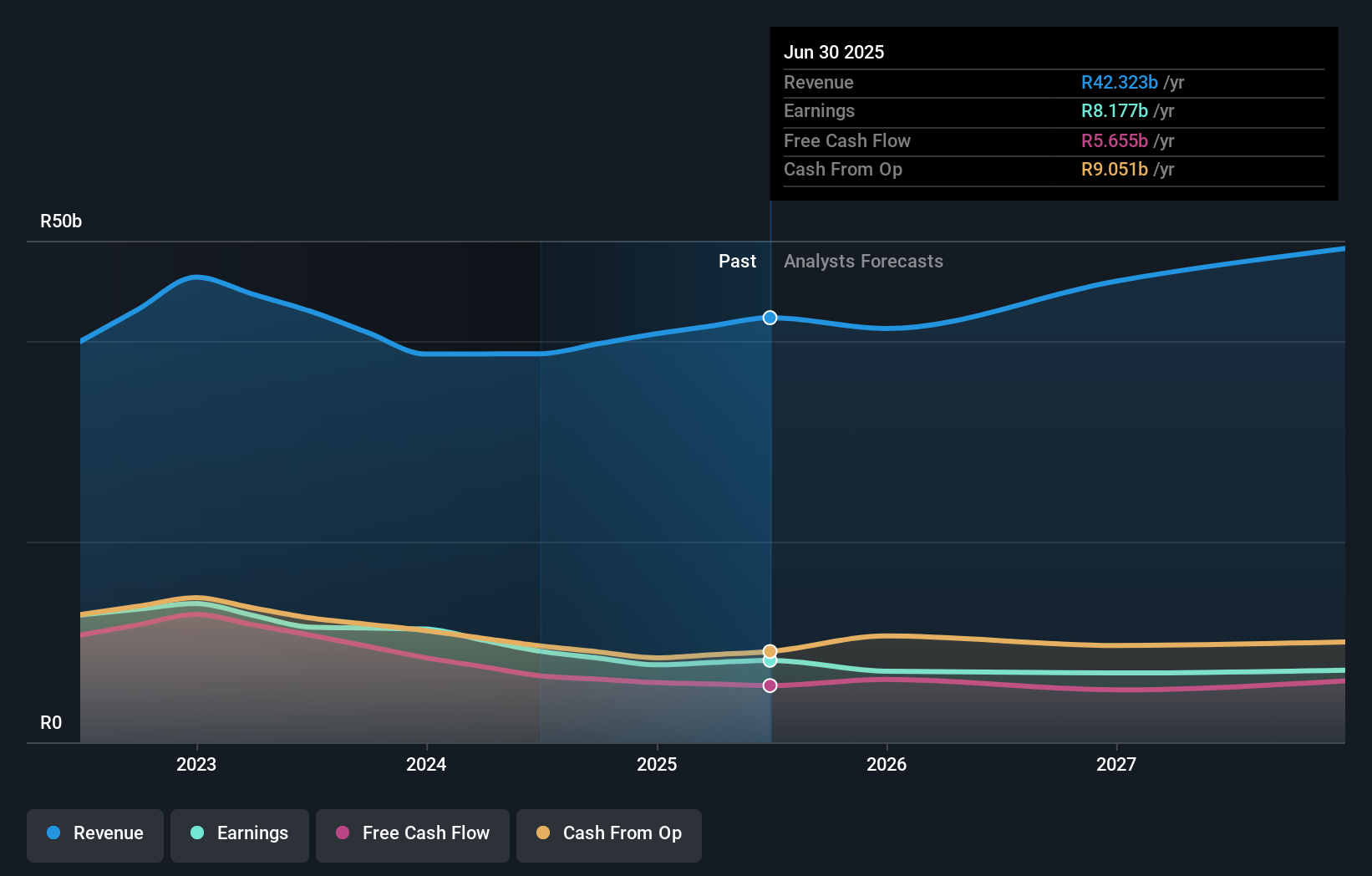
Task: Expand the Analysts Forecasts section
Action: click(863, 262)
